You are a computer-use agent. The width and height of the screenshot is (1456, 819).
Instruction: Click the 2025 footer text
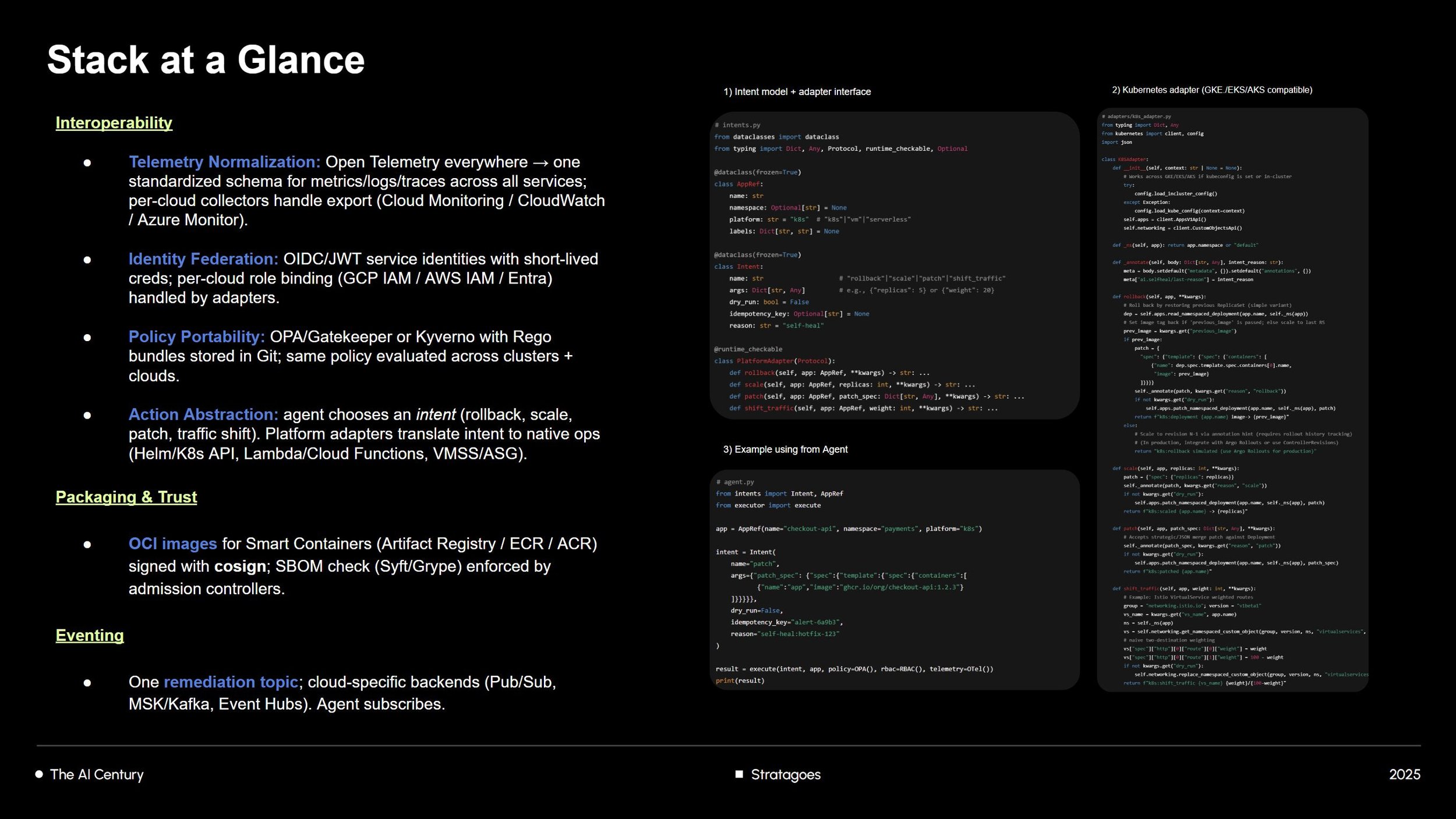pyautogui.click(x=1404, y=775)
